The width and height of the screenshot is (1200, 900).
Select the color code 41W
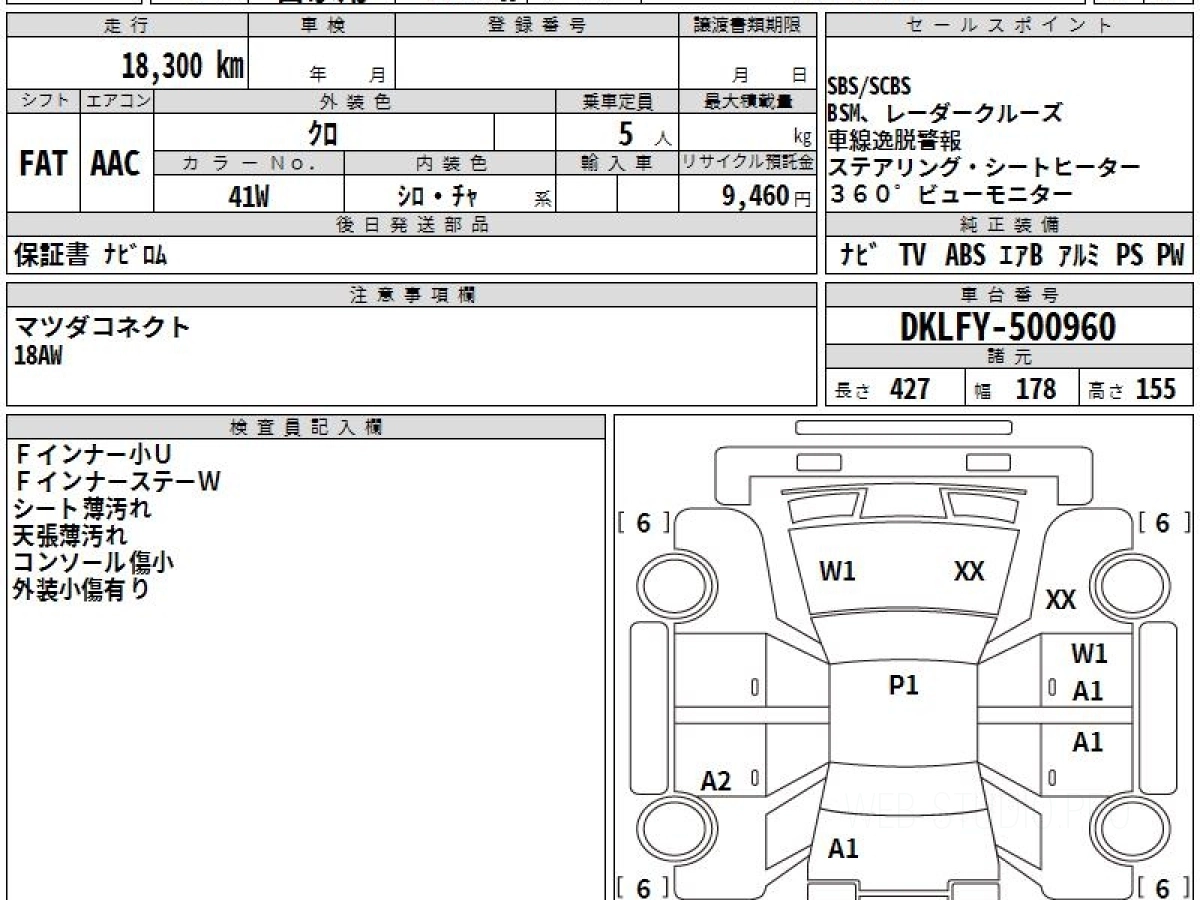[249, 196]
